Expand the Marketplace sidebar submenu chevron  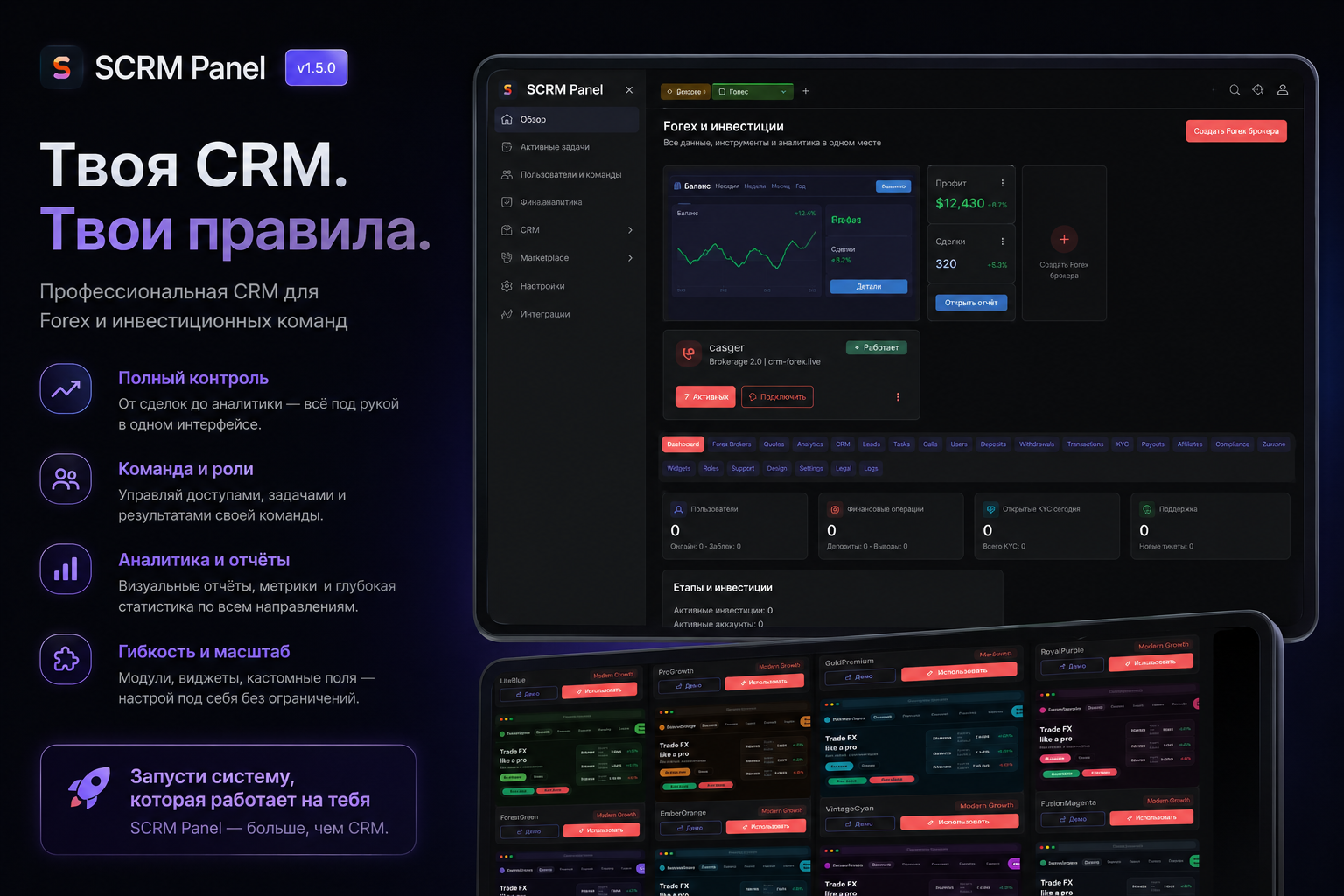(x=630, y=258)
